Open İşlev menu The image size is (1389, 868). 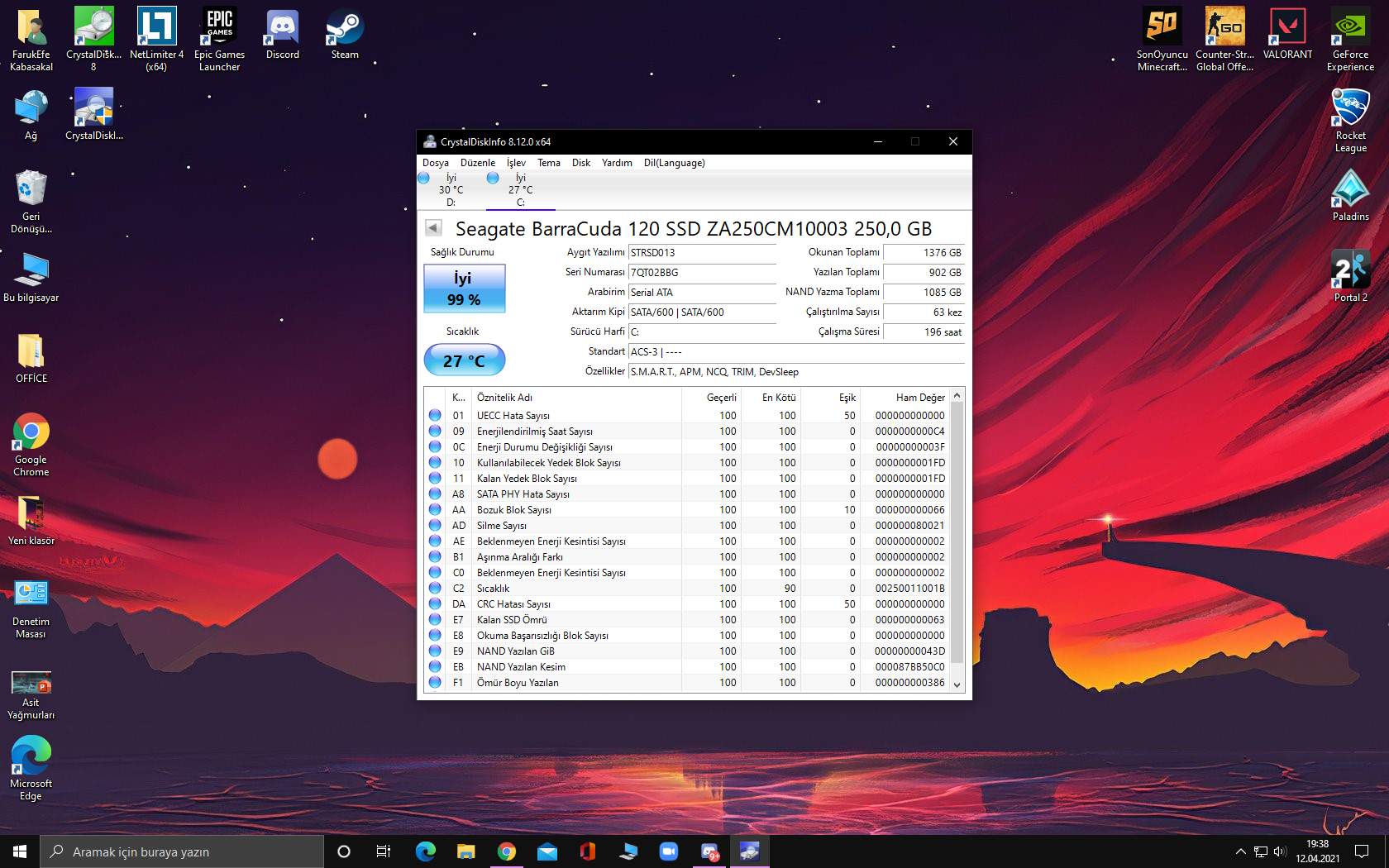pyautogui.click(x=516, y=163)
